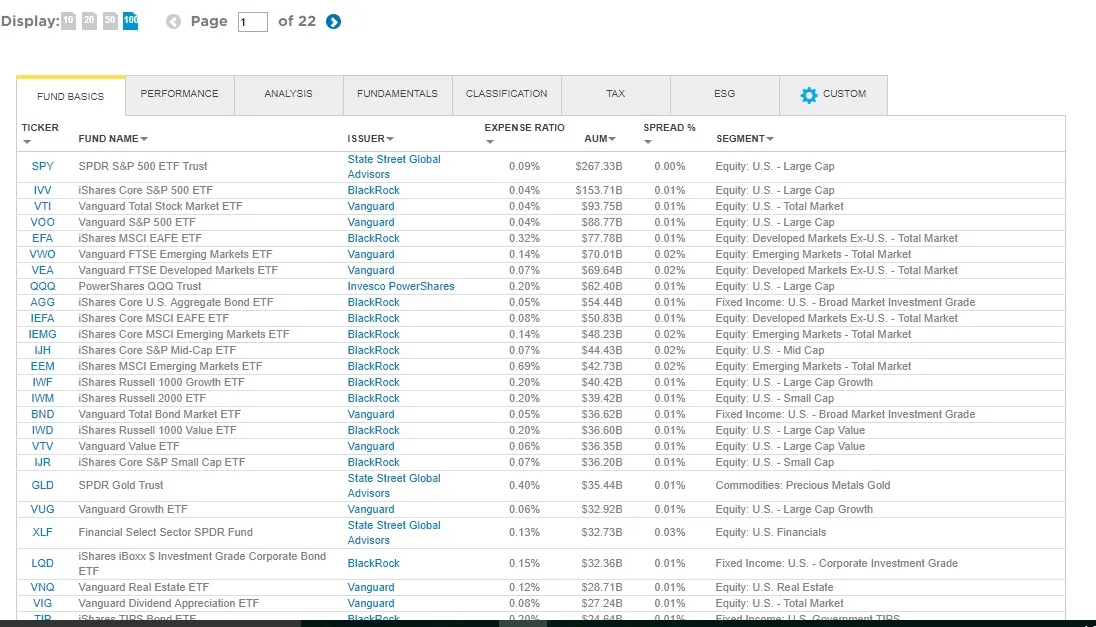The image size is (1096, 627).
Task: Open the IEMG ticker link
Action: pyautogui.click(x=43, y=335)
